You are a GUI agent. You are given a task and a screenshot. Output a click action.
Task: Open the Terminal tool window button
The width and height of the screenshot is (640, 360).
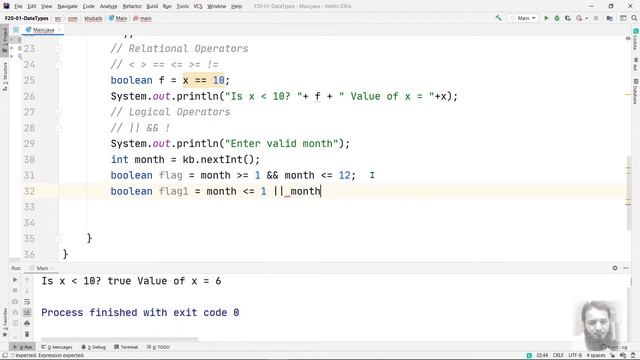click(126, 347)
